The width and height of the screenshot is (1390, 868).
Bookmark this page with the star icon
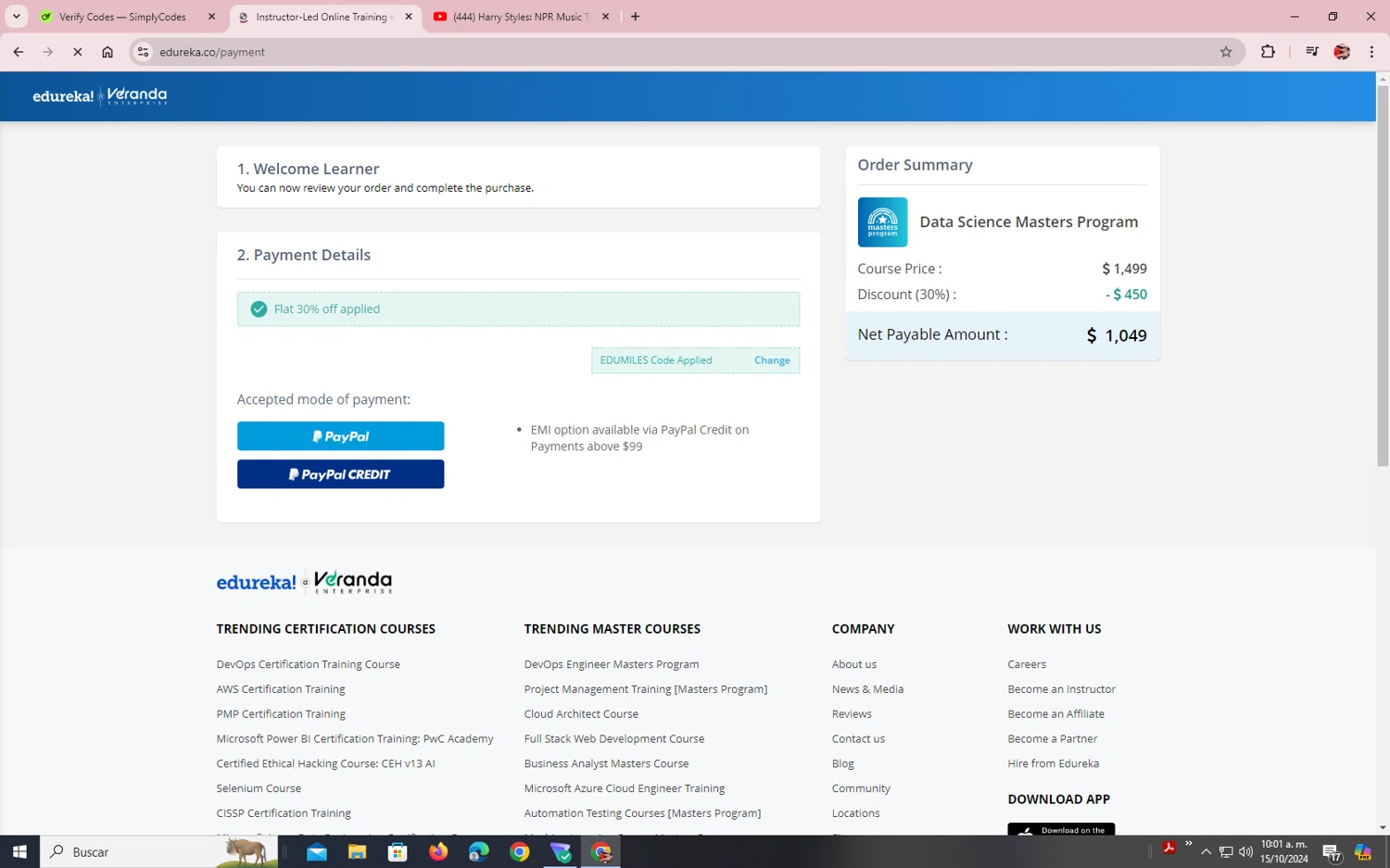pyautogui.click(x=1226, y=52)
